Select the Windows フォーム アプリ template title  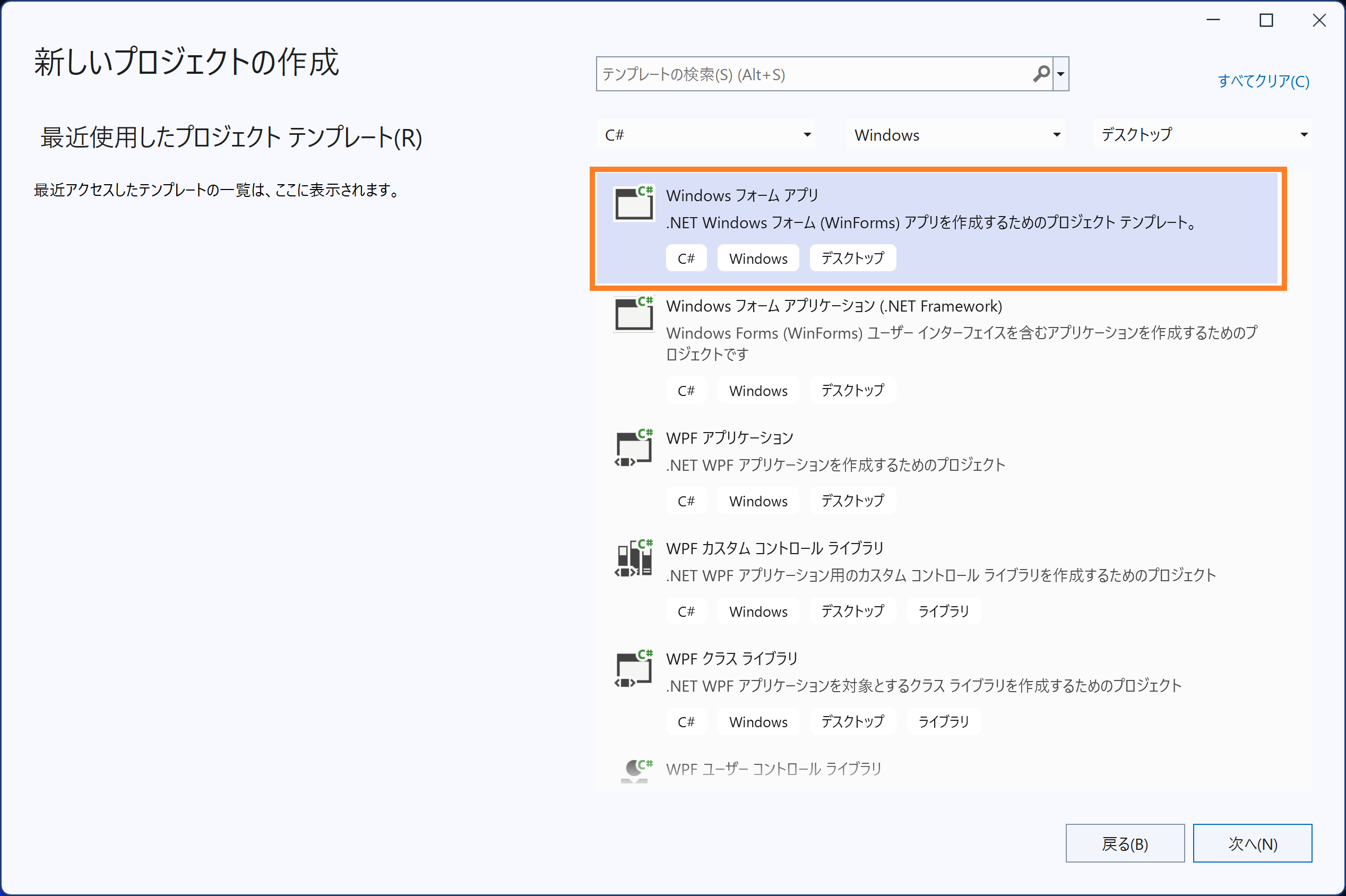(x=742, y=195)
